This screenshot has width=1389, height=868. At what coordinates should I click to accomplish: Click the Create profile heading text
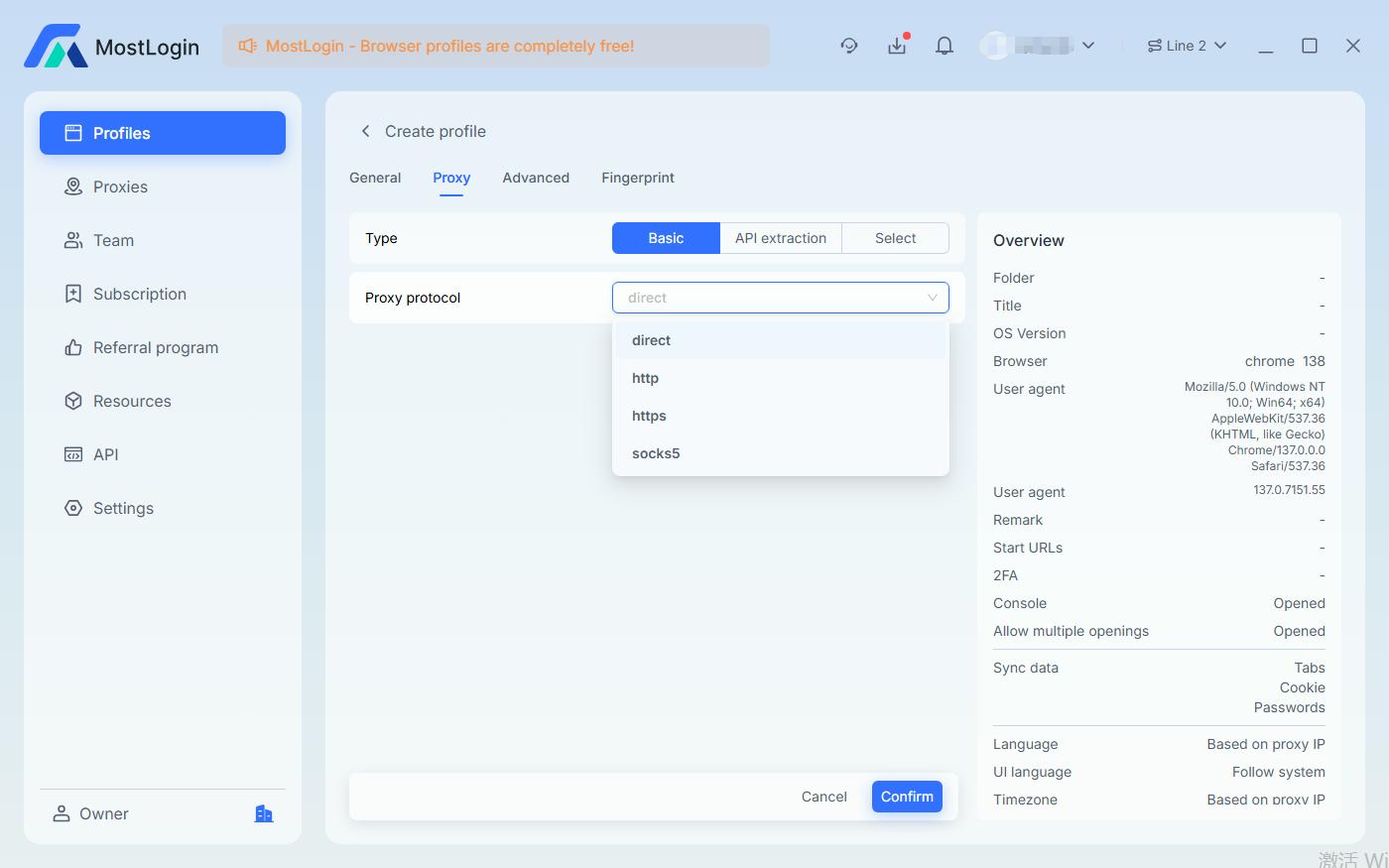point(436,131)
